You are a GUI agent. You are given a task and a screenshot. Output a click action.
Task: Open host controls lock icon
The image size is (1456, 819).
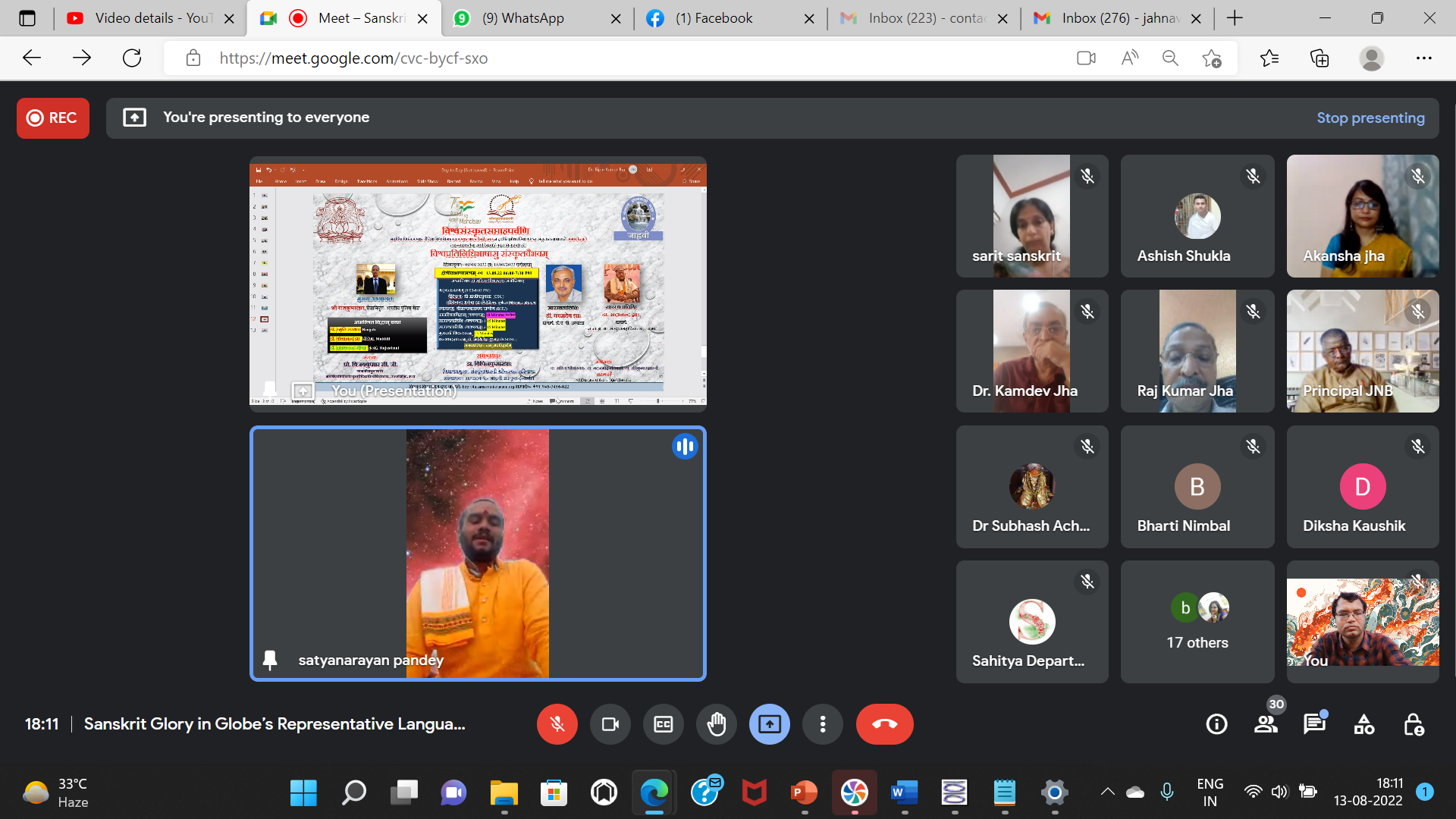pos(1413,724)
